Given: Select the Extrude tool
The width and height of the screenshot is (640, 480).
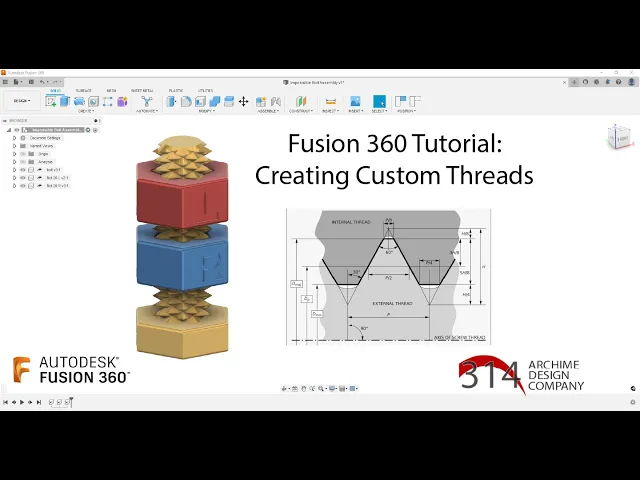Looking at the screenshot, I should [x=65, y=101].
